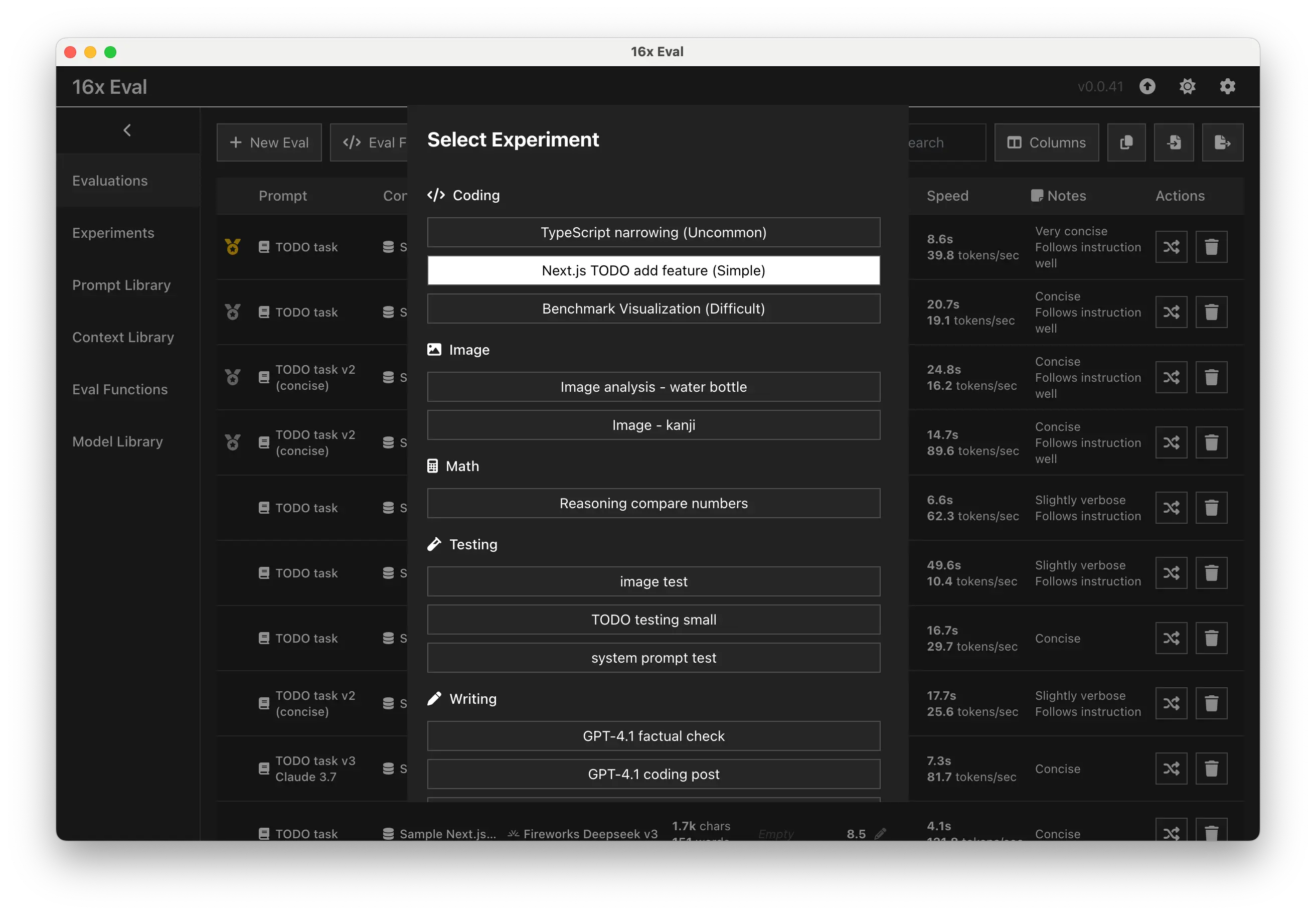The height and width of the screenshot is (915, 1316).
Task: Click the Prompt column header
Action: 282,196
